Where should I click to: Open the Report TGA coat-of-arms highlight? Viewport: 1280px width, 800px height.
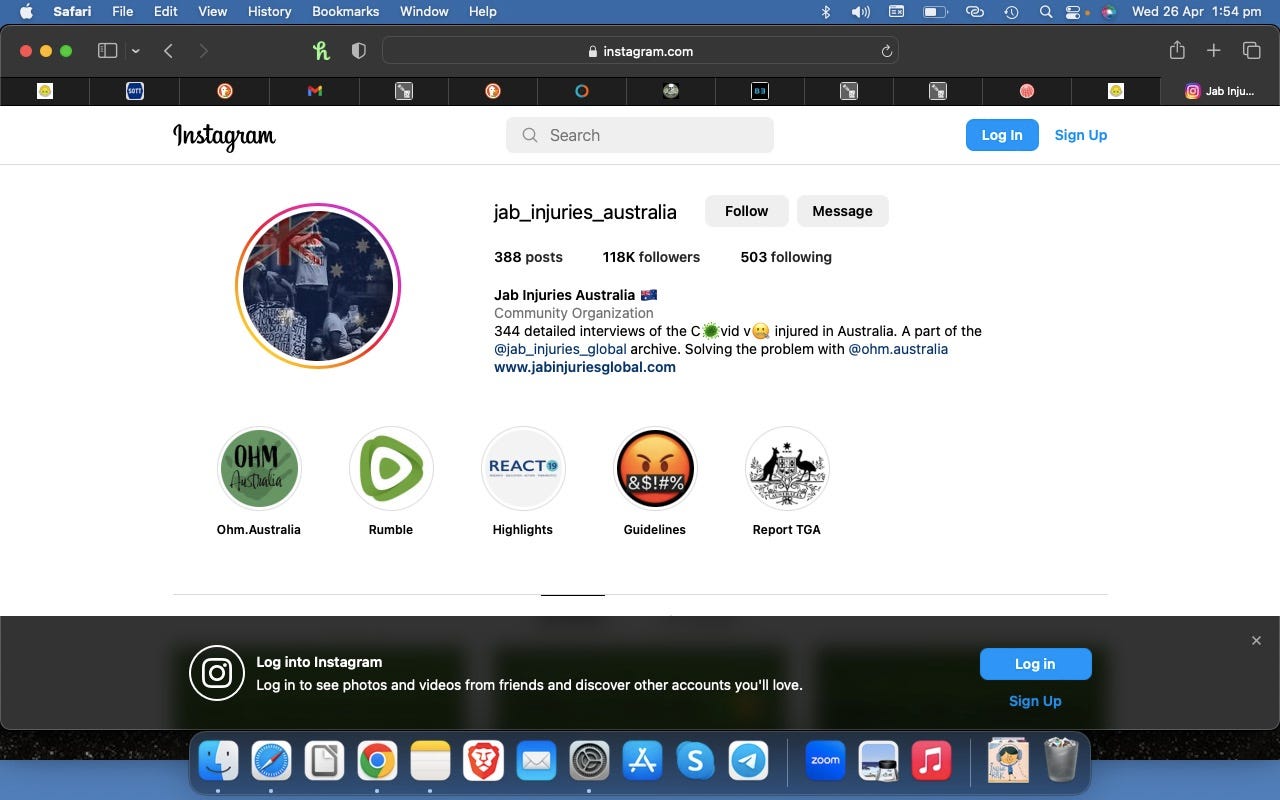pyautogui.click(x=787, y=468)
